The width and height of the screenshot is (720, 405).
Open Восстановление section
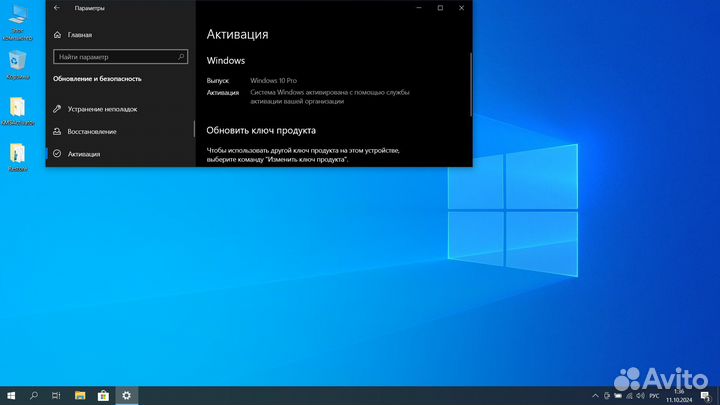coord(85,132)
